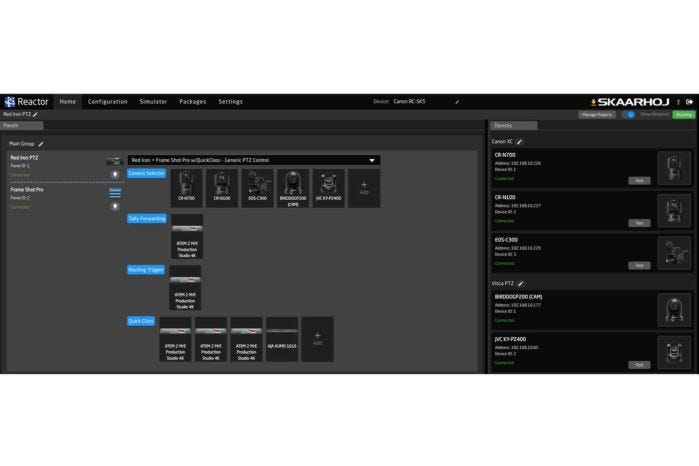699x466 pixels.
Task: Click the Canon XC group heading
Action: 502,142
